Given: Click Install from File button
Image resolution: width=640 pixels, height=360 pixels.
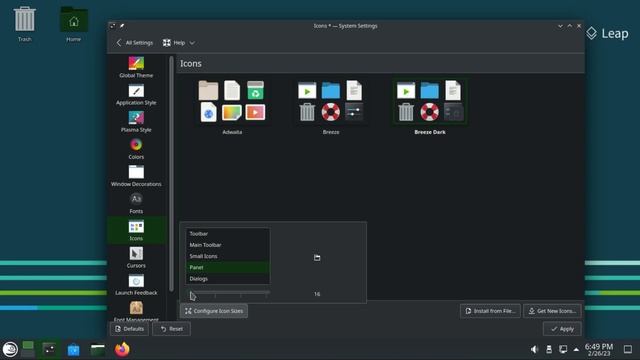Looking at the screenshot, I should pyautogui.click(x=490, y=311).
